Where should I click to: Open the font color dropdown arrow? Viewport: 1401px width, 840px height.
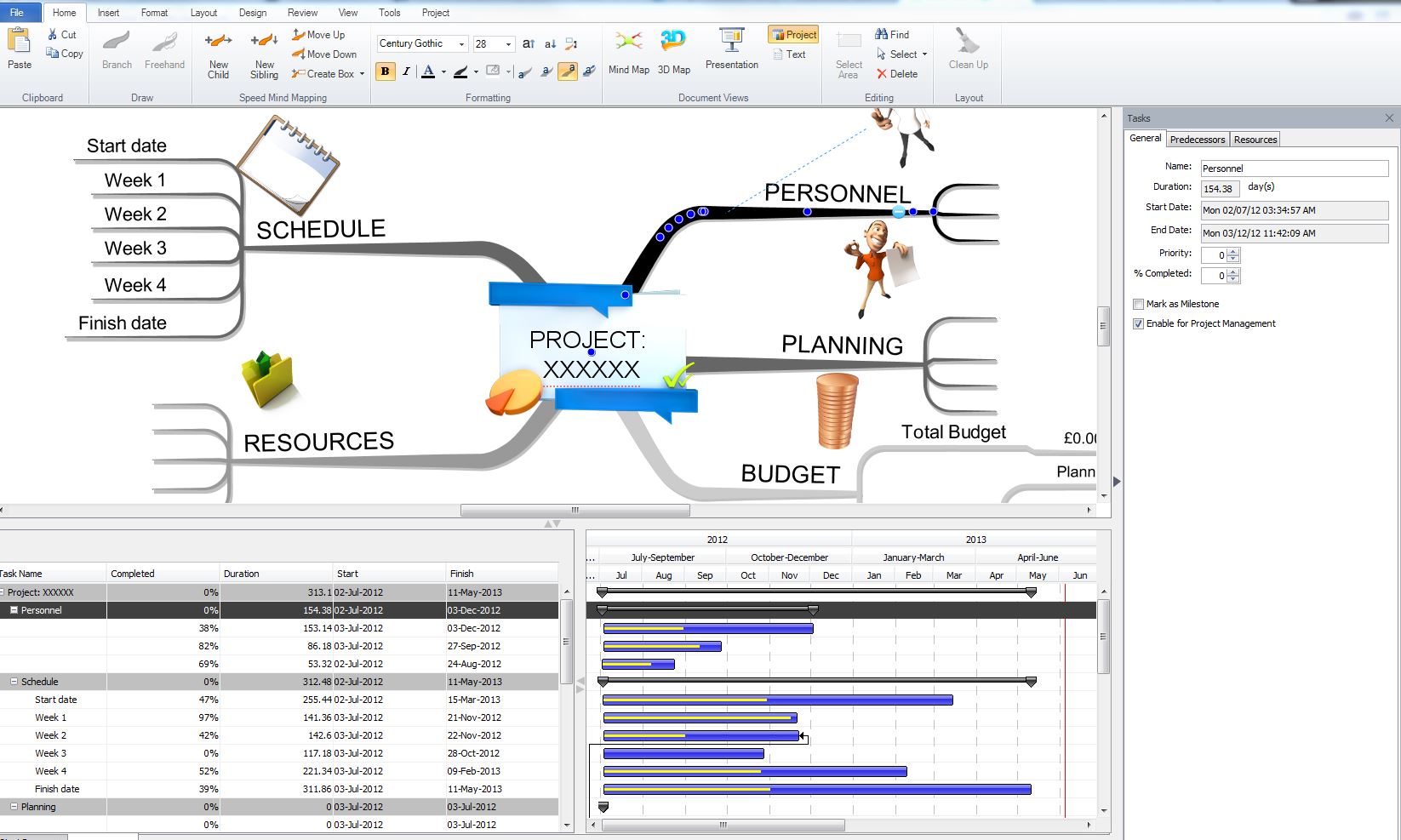(443, 72)
